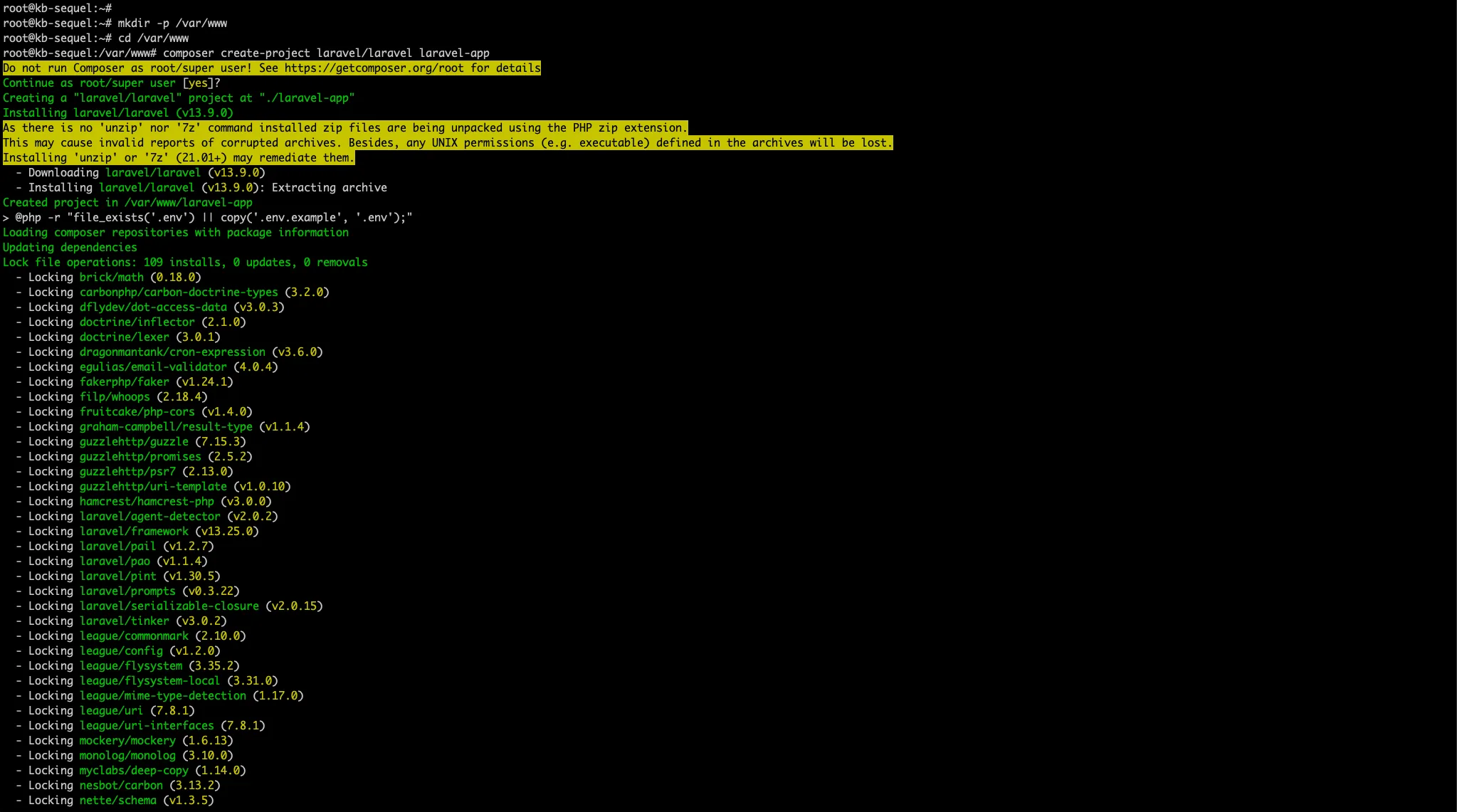
Task: Click the 'may remediate them' warning line
Action: tap(179, 158)
